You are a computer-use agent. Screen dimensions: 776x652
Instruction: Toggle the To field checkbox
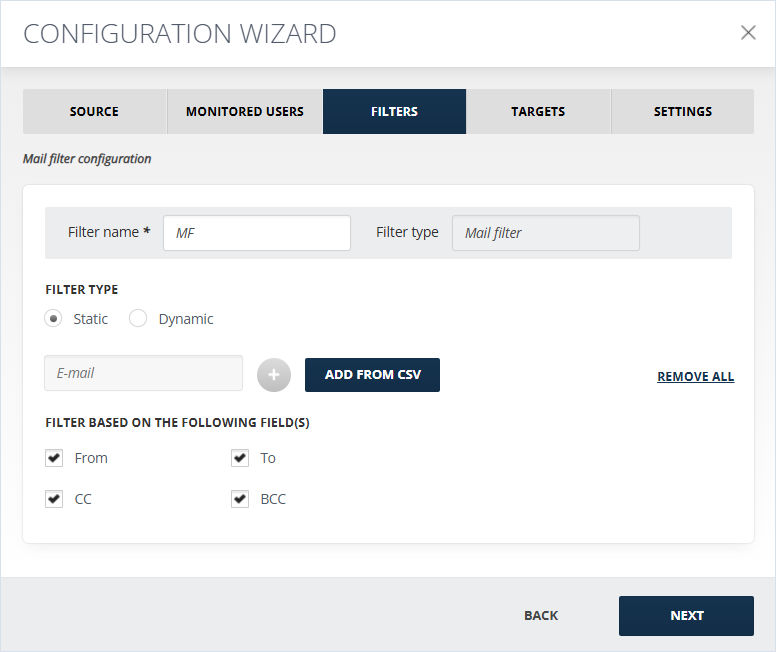240,458
